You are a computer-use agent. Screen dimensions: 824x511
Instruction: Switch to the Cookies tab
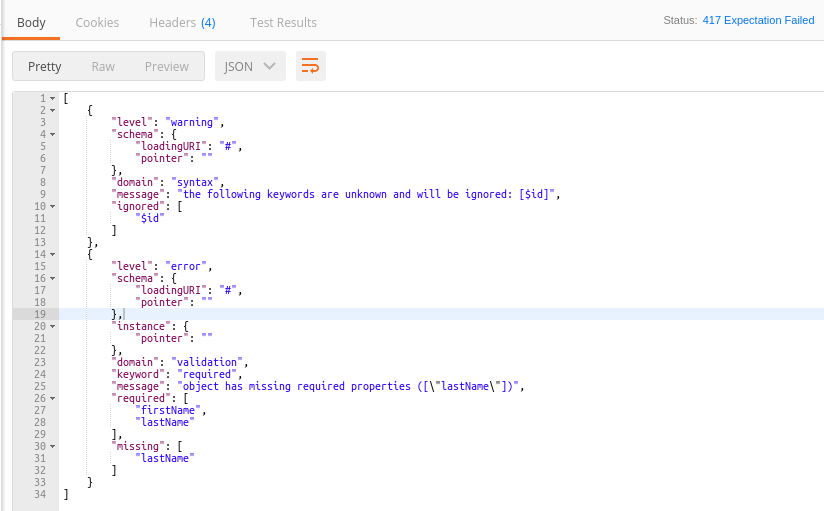click(97, 23)
